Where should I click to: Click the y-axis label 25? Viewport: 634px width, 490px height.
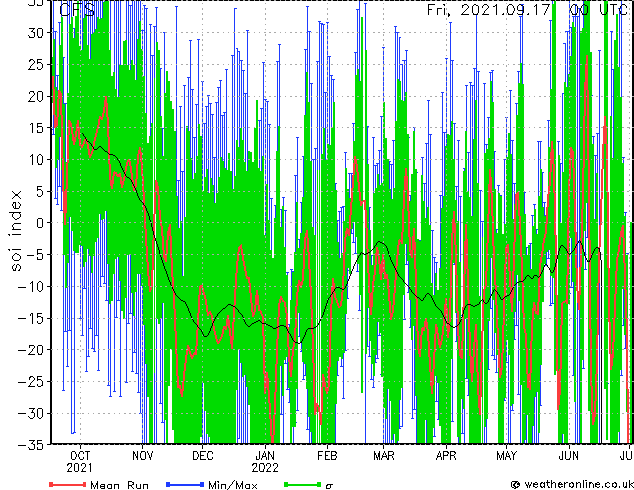[36, 64]
